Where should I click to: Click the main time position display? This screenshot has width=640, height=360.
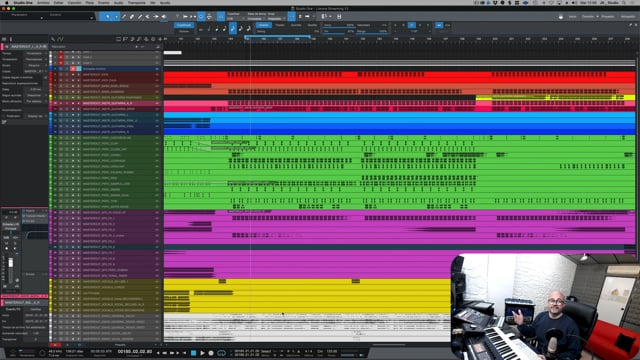(135, 351)
